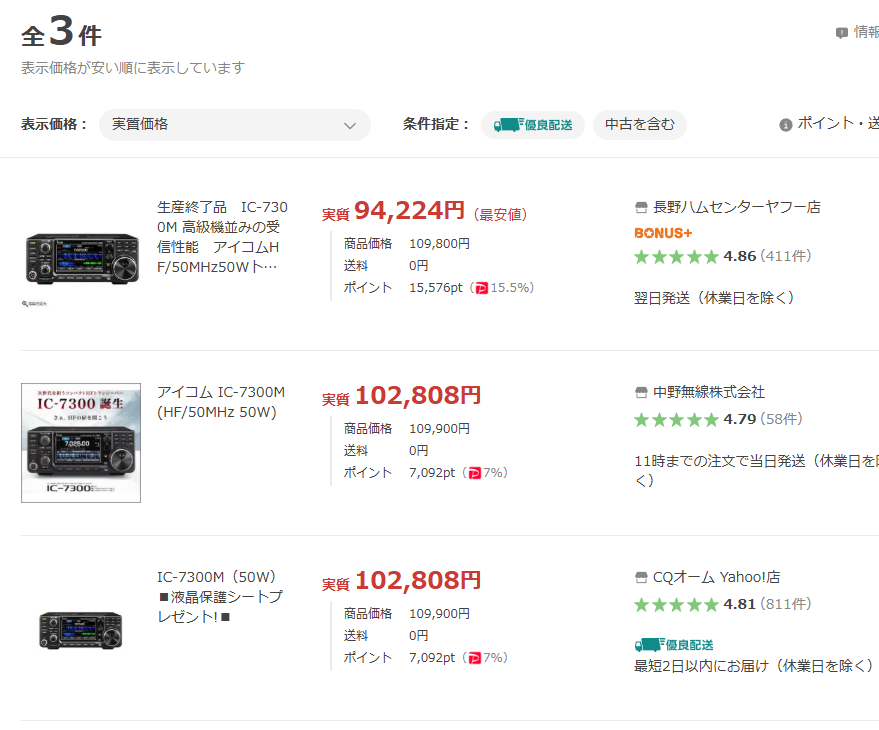Open IC-7300M 長野ハムセンター product thumbnail

point(82,258)
